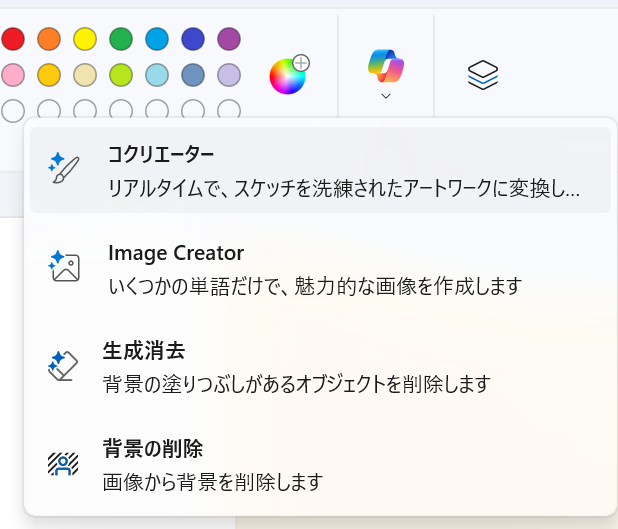
Task: Pick the red color swatch
Action: (13, 39)
